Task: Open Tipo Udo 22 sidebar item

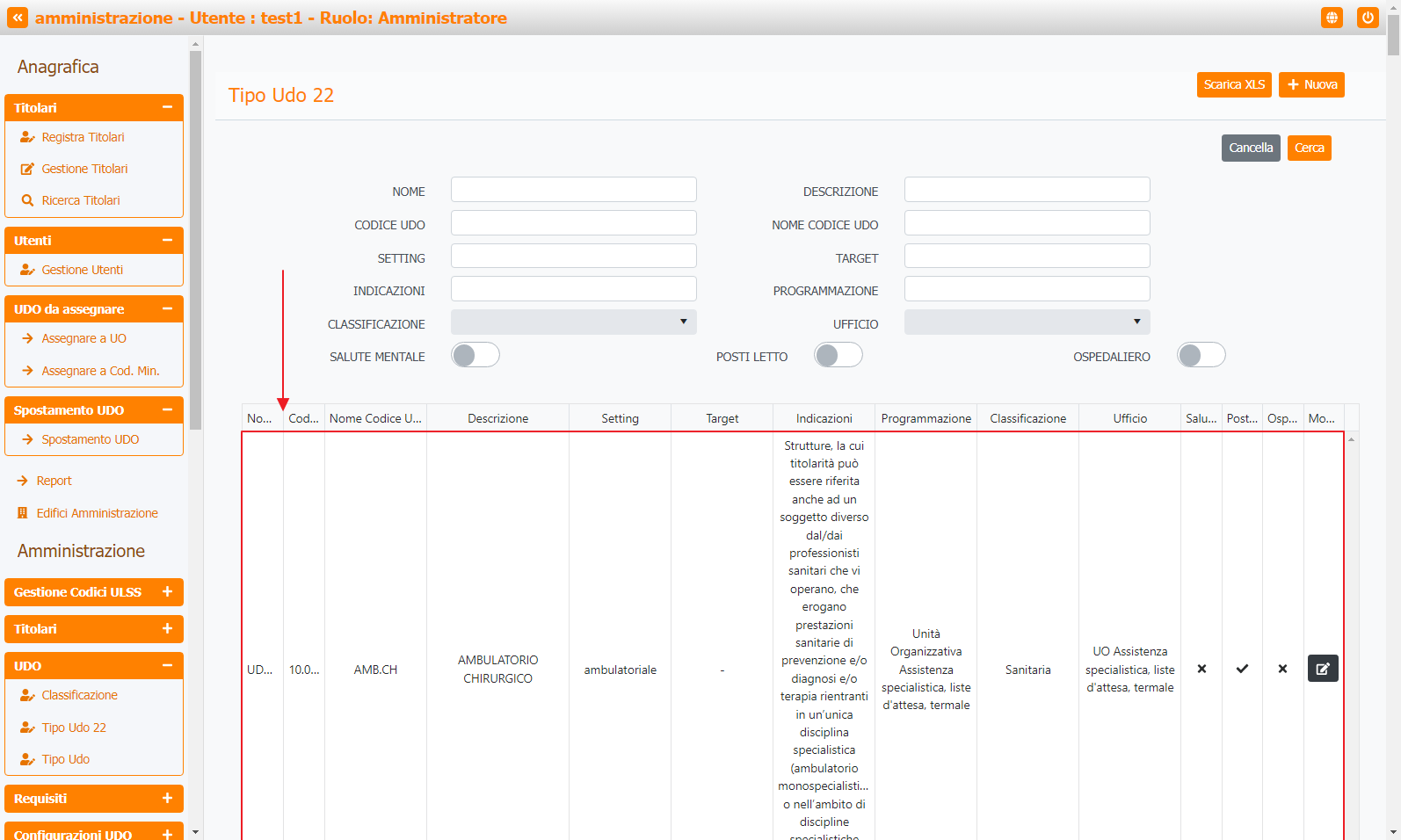Action: (x=74, y=728)
